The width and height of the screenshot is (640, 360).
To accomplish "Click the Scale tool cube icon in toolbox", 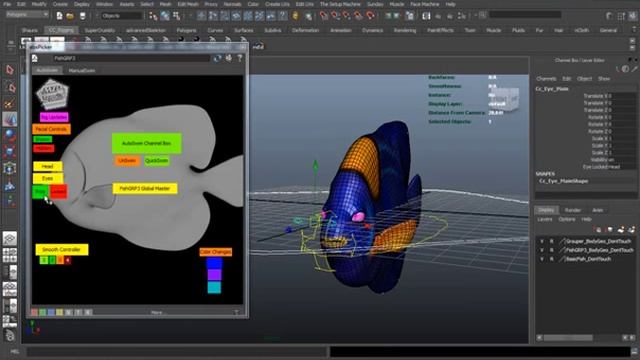I will click(x=10, y=151).
